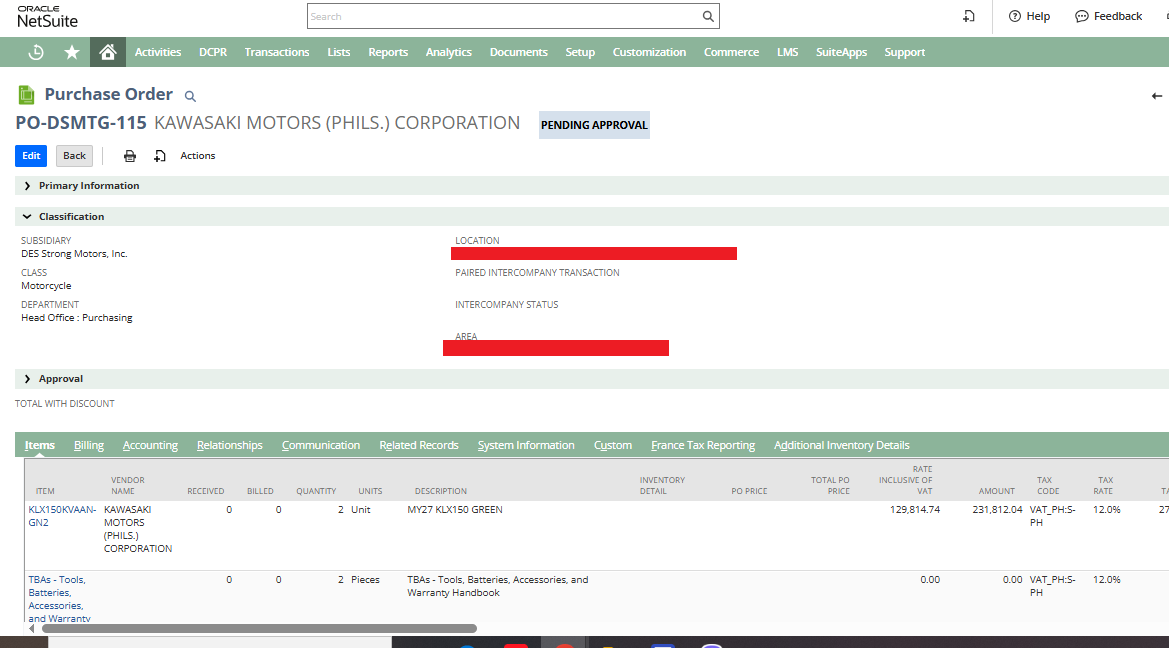Viewport: 1169px width, 648px height.
Task: Go to the Home icon
Action: click(108, 52)
